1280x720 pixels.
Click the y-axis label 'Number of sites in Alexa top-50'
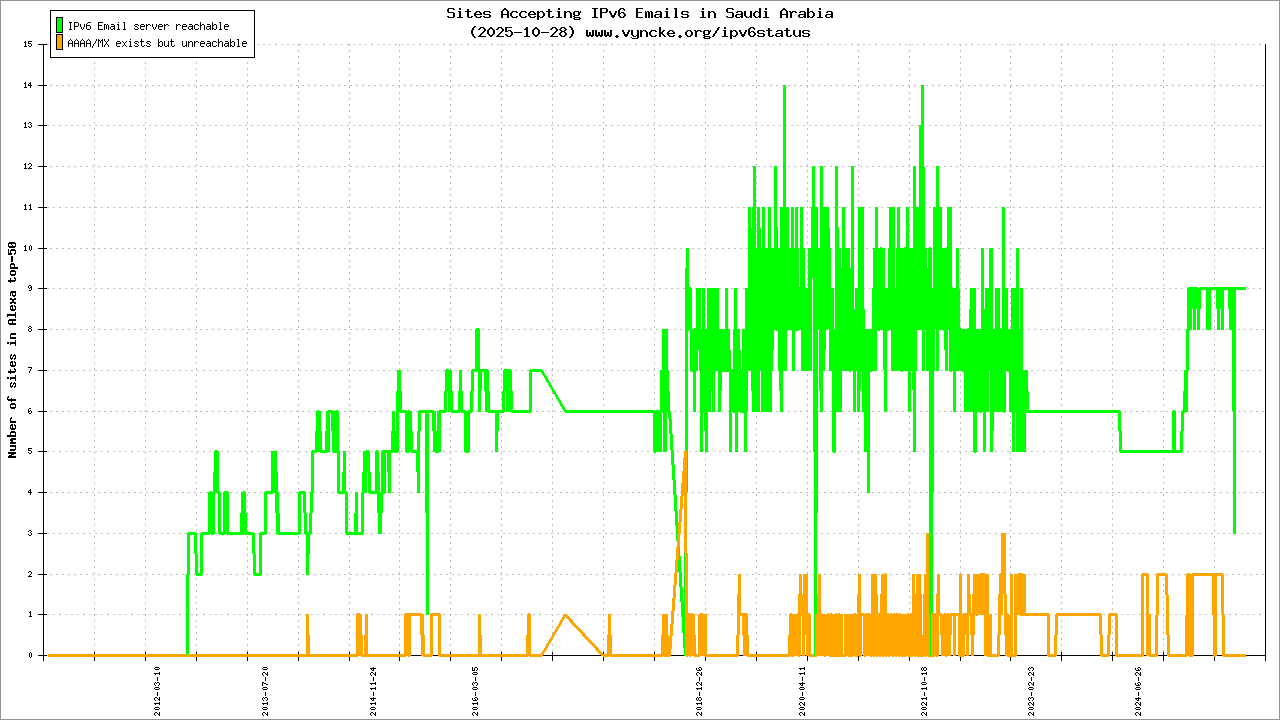click(13, 350)
